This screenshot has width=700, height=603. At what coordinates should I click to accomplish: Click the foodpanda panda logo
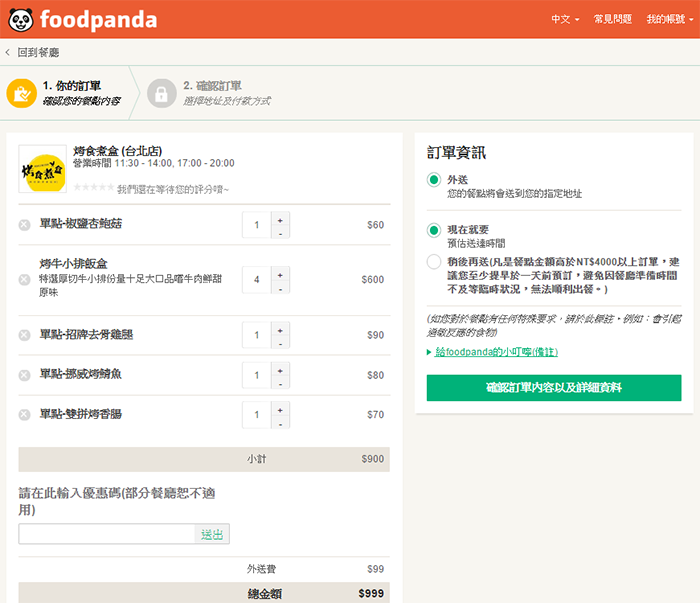[x=21, y=20]
